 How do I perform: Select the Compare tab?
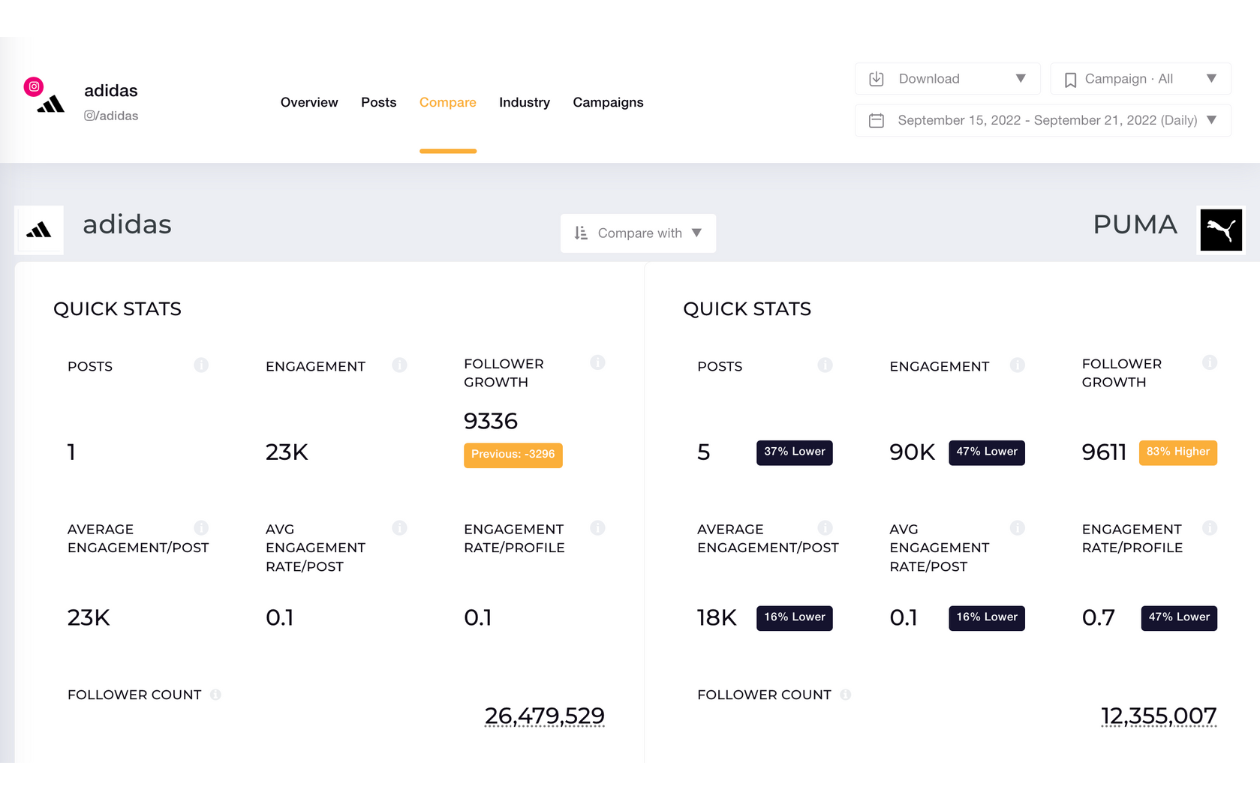(x=448, y=102)
